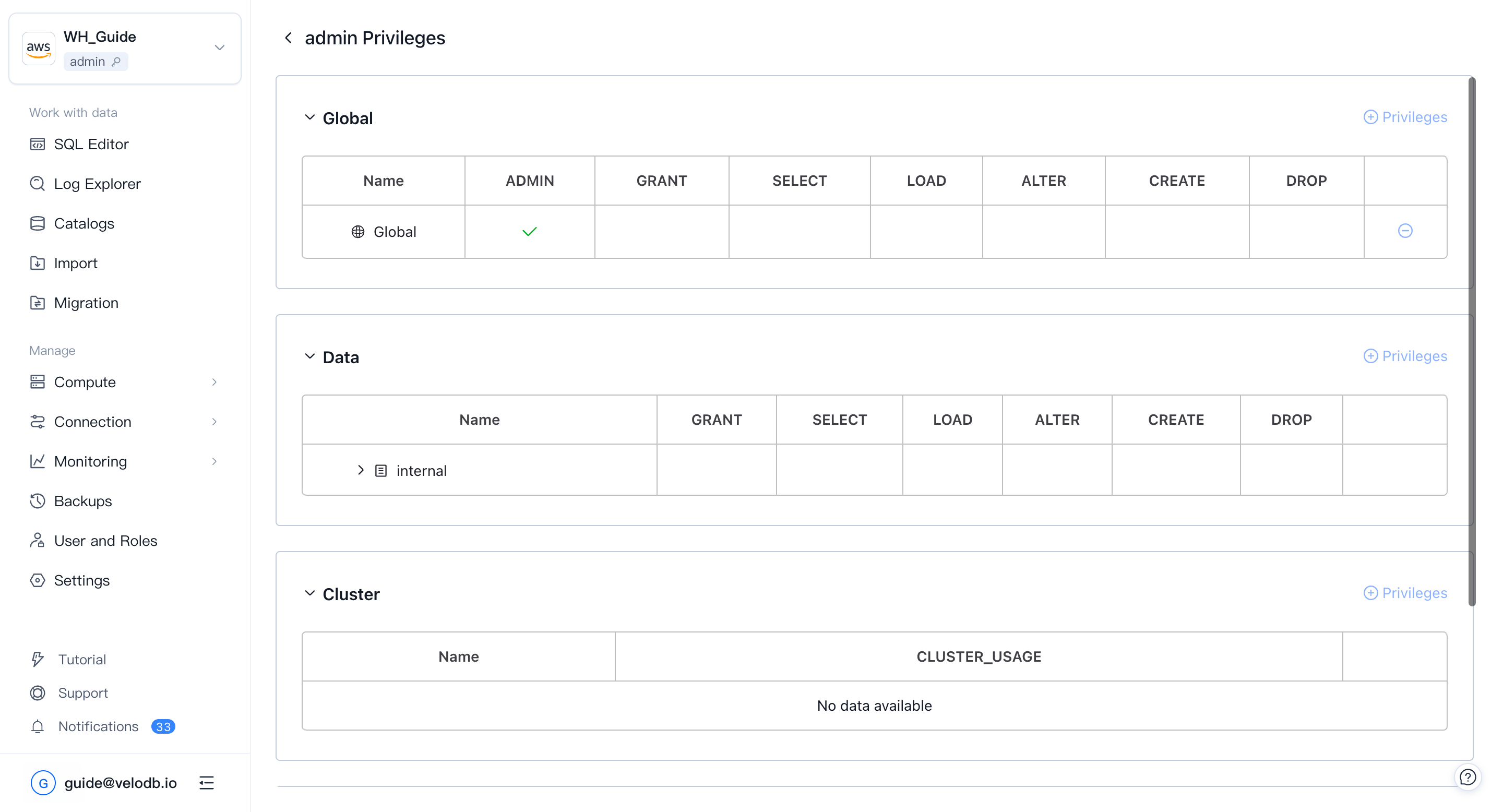1503x812 pixels.
Task: Open the WH_Guide warehouse switcher dropdown
Action: point(219,48)
